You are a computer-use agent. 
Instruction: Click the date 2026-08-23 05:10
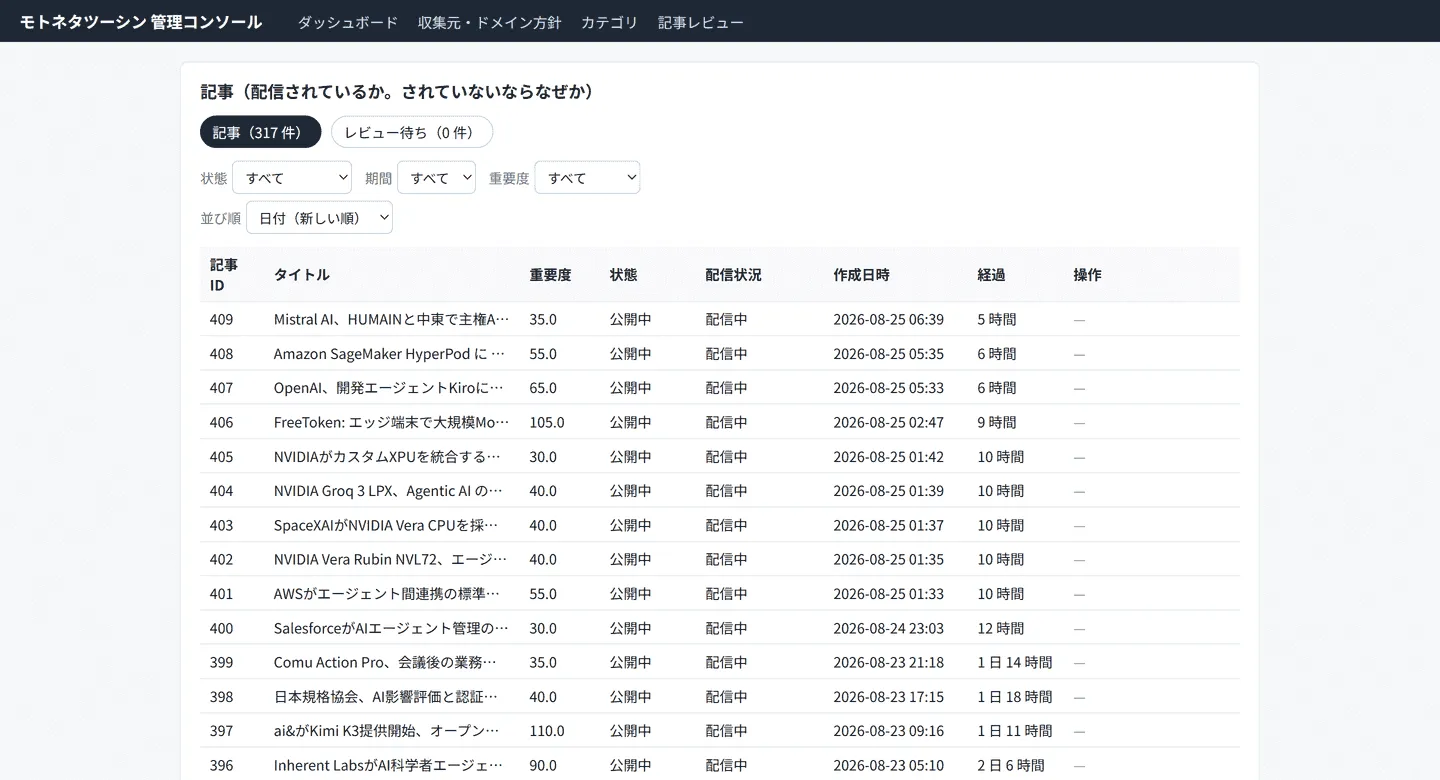point(888,766)
